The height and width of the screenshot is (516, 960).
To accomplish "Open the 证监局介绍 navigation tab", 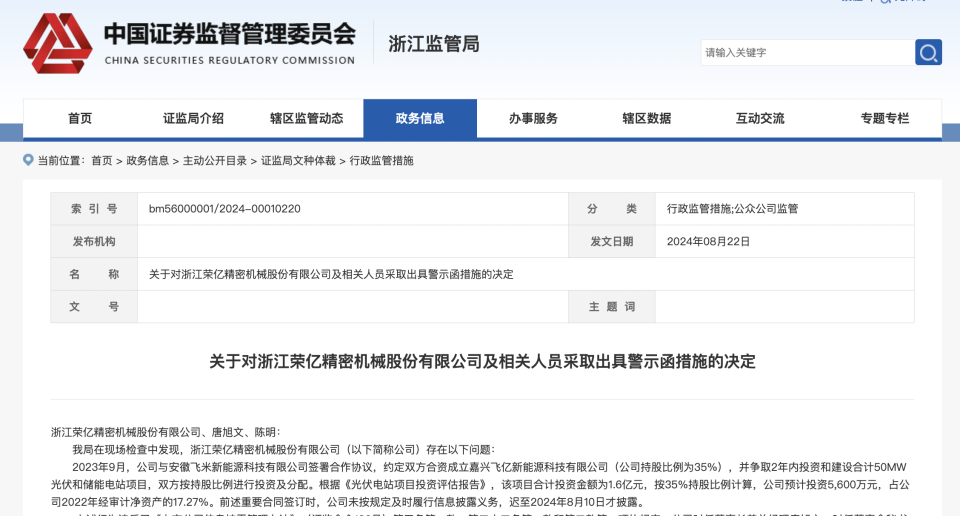I will tap(193, 118).
